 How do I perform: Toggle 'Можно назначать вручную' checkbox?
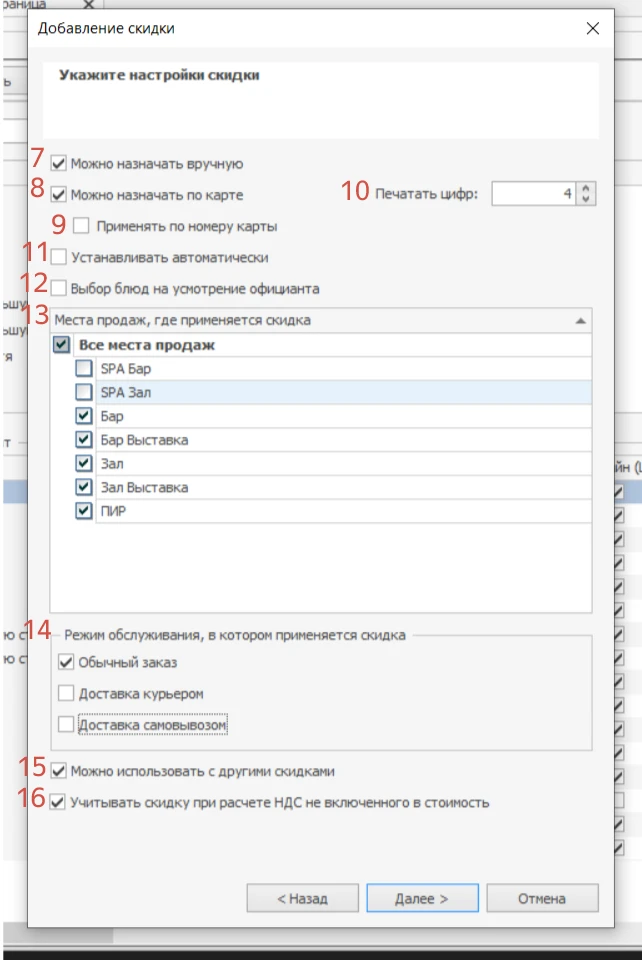[59, 163]
